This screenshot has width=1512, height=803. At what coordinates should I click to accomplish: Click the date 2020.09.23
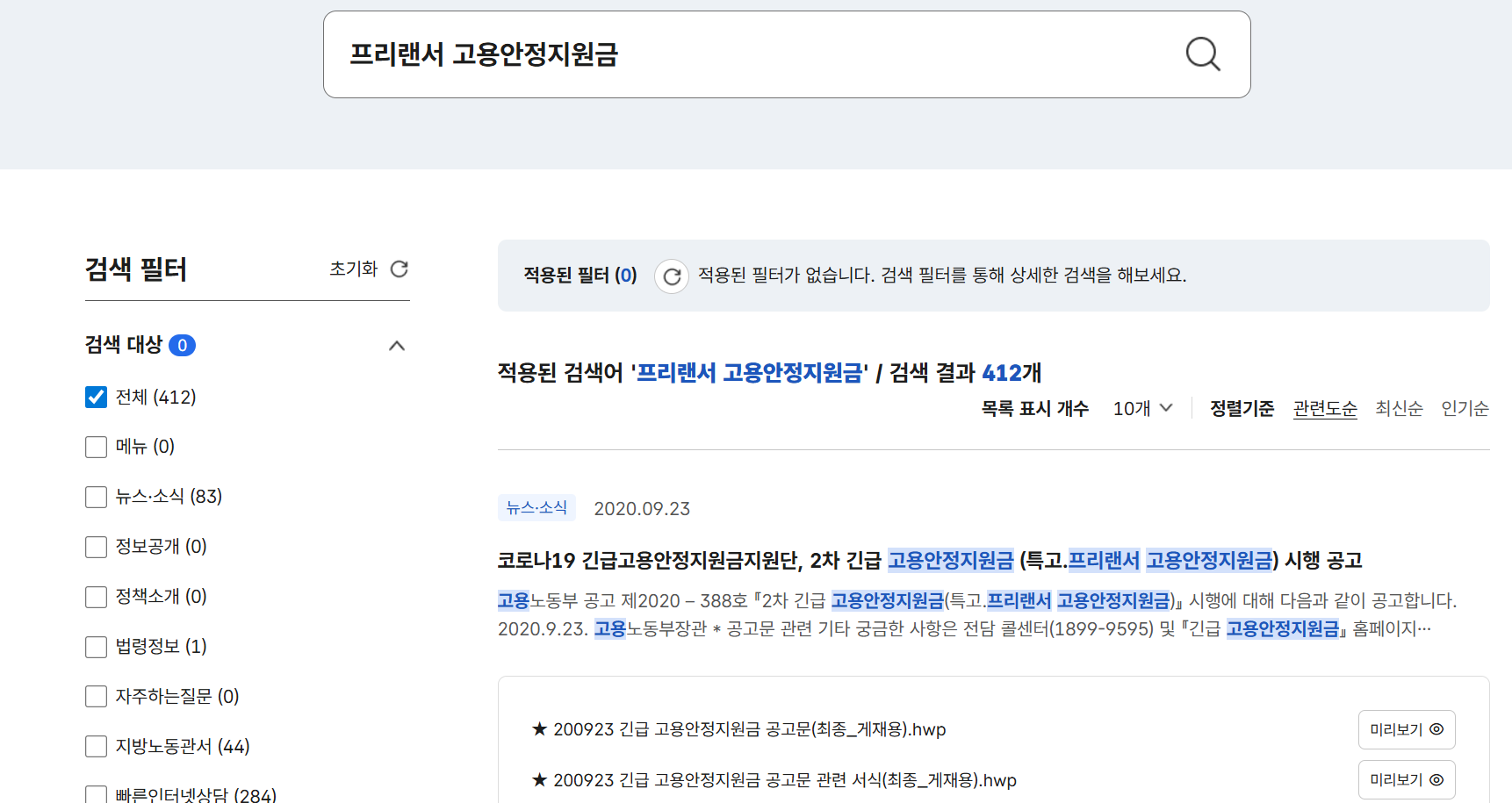(x=642, y=509)
